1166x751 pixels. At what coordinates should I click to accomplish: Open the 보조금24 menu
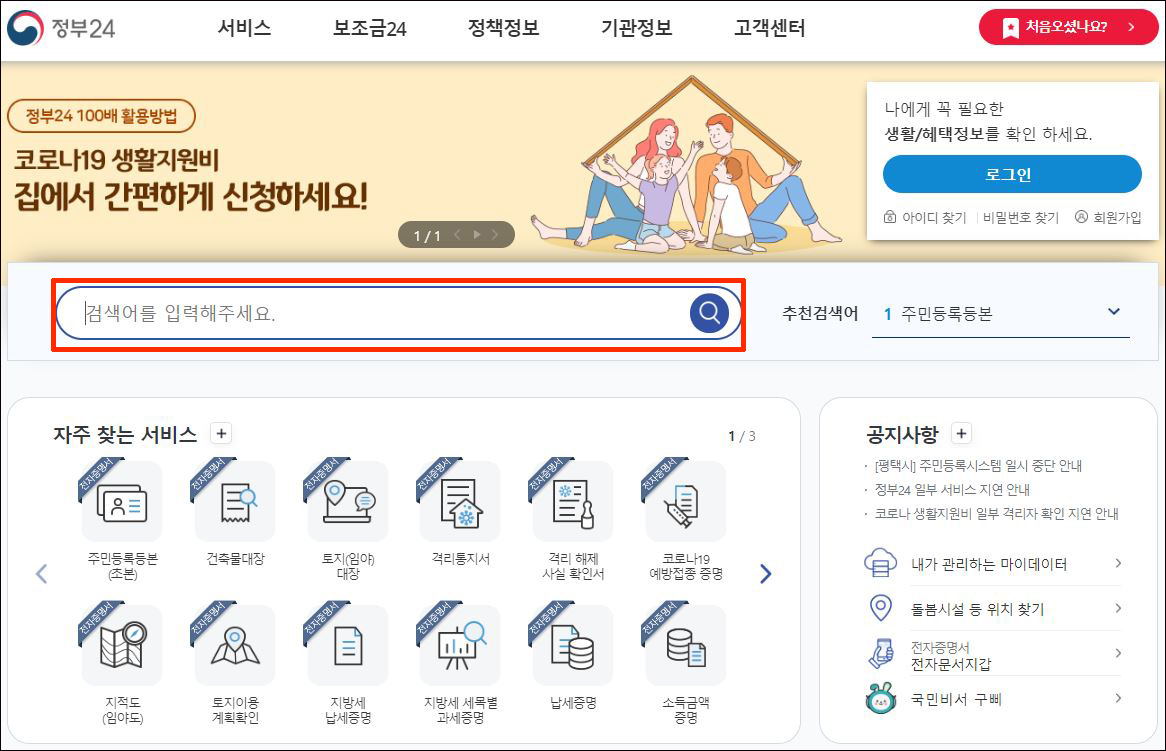(368, 29)
